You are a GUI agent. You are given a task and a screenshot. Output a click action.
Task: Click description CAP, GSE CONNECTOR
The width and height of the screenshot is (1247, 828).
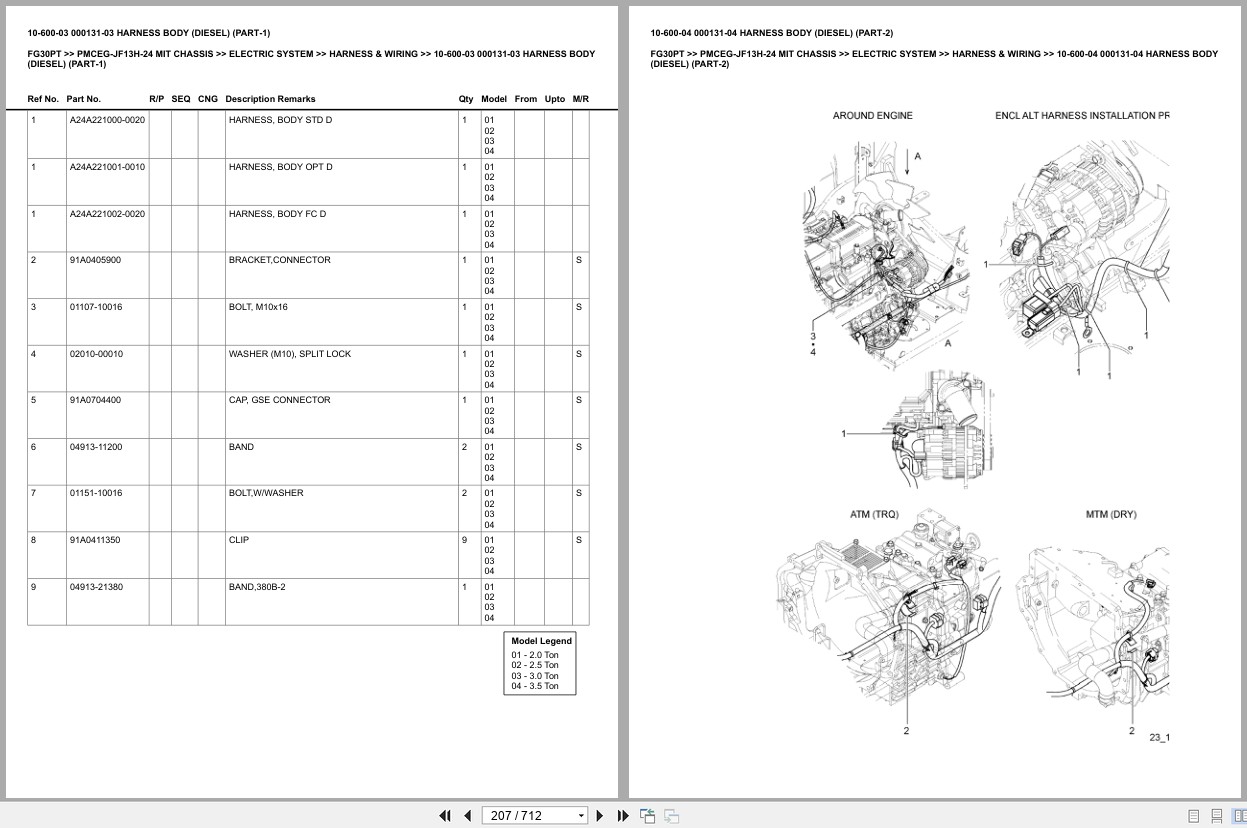tap(279, 400)
